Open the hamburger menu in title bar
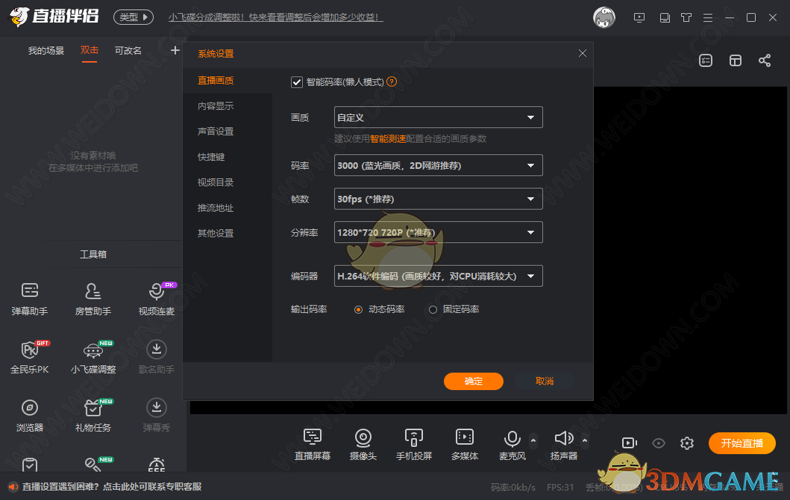Viewport: 790px width, 500px height. pos(708,18)
